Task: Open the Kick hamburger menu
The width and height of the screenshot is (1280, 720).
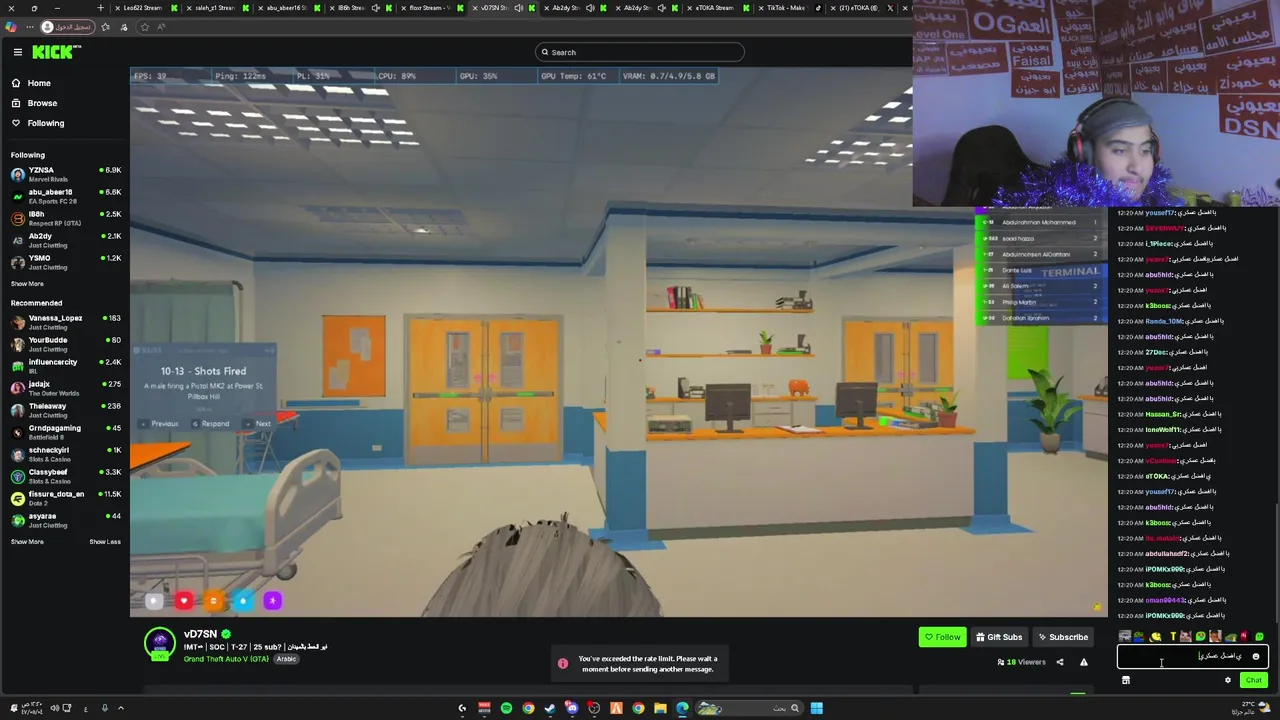Action: pyautogui.click(x=17, y=52)
